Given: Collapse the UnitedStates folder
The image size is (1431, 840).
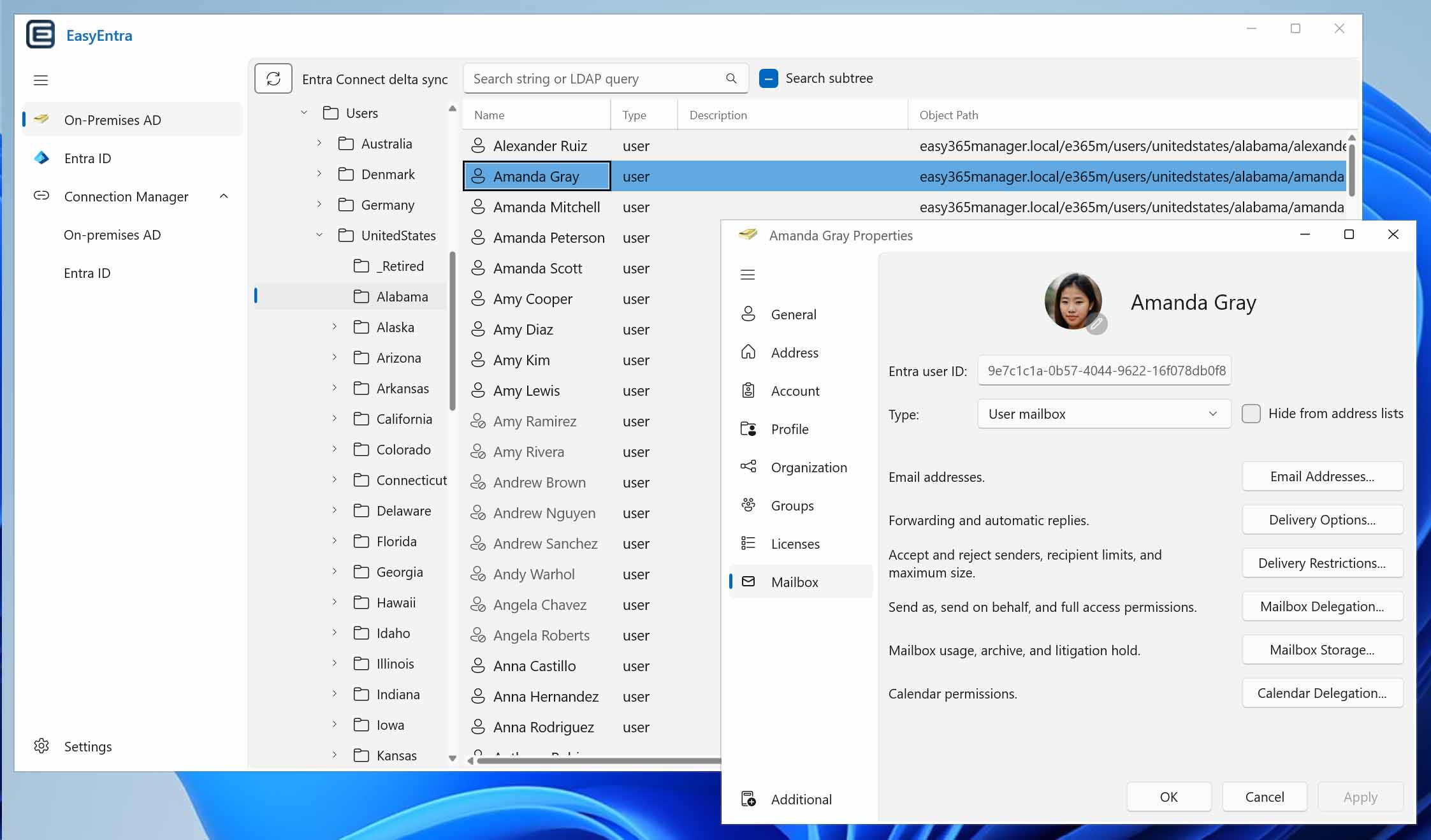Looking at the screenshot, I should tap(319, 235).
